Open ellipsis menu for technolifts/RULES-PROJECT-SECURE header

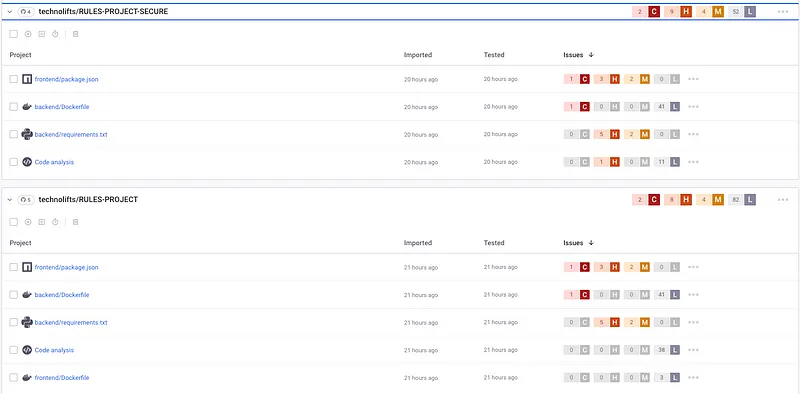coord(783,12)
